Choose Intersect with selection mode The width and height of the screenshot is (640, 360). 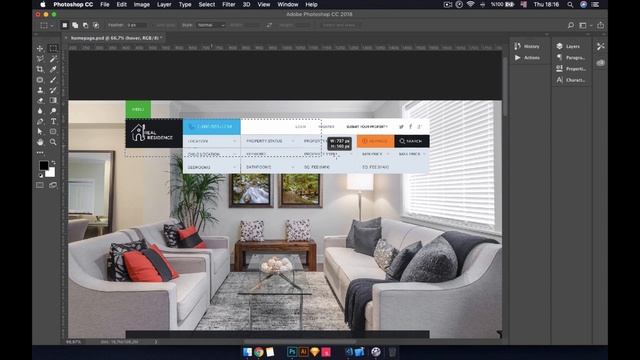point(96,25)
